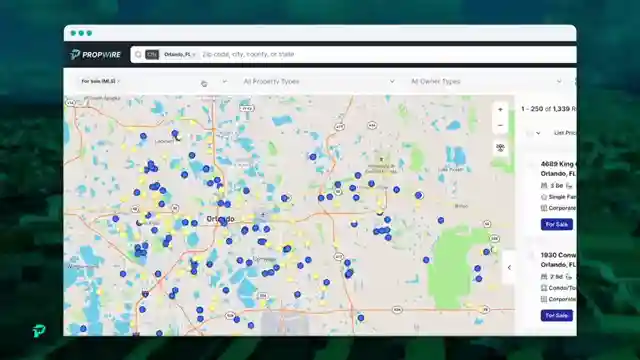The height and width of the screenshot is (360, 640).
Task: Click property type icon beside Condo/To
Action: [544, 288]
